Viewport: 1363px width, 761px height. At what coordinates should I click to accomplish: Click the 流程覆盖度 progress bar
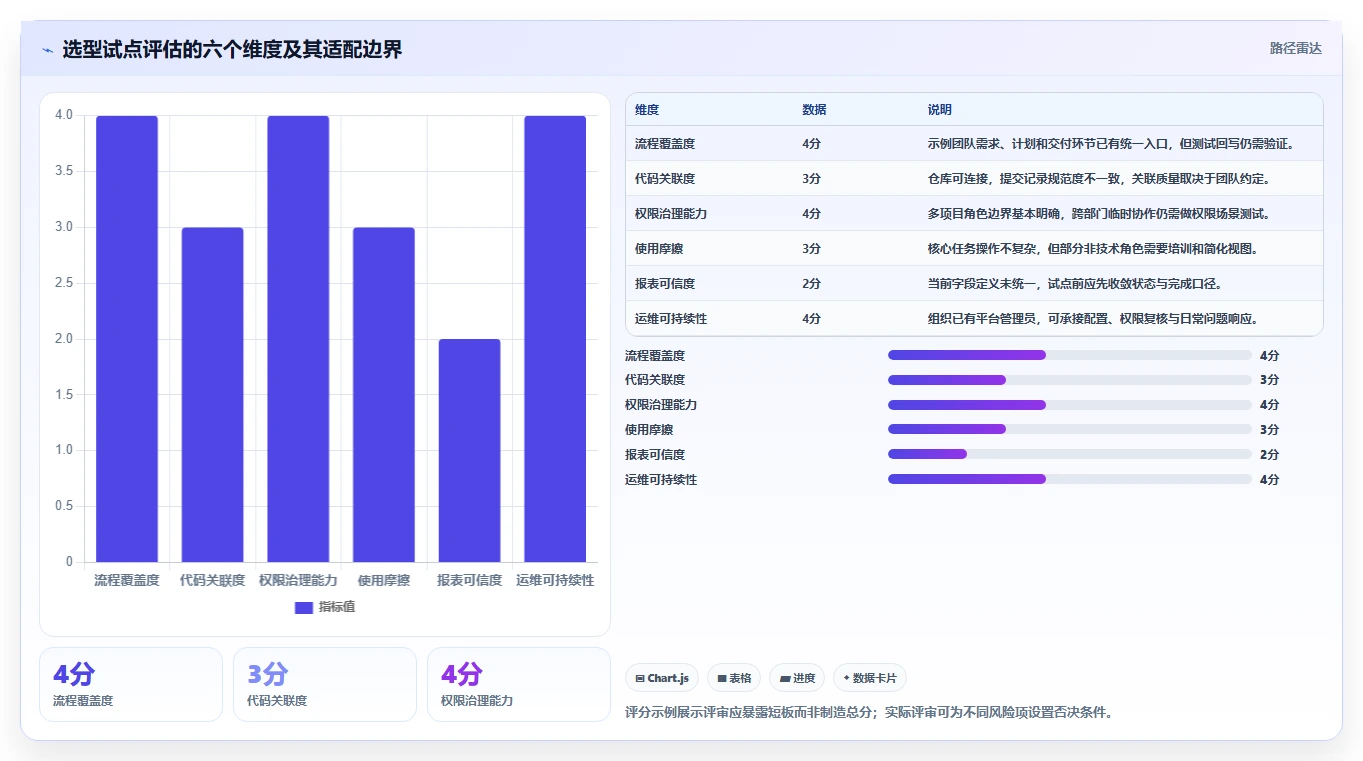tap(1070, 355)
